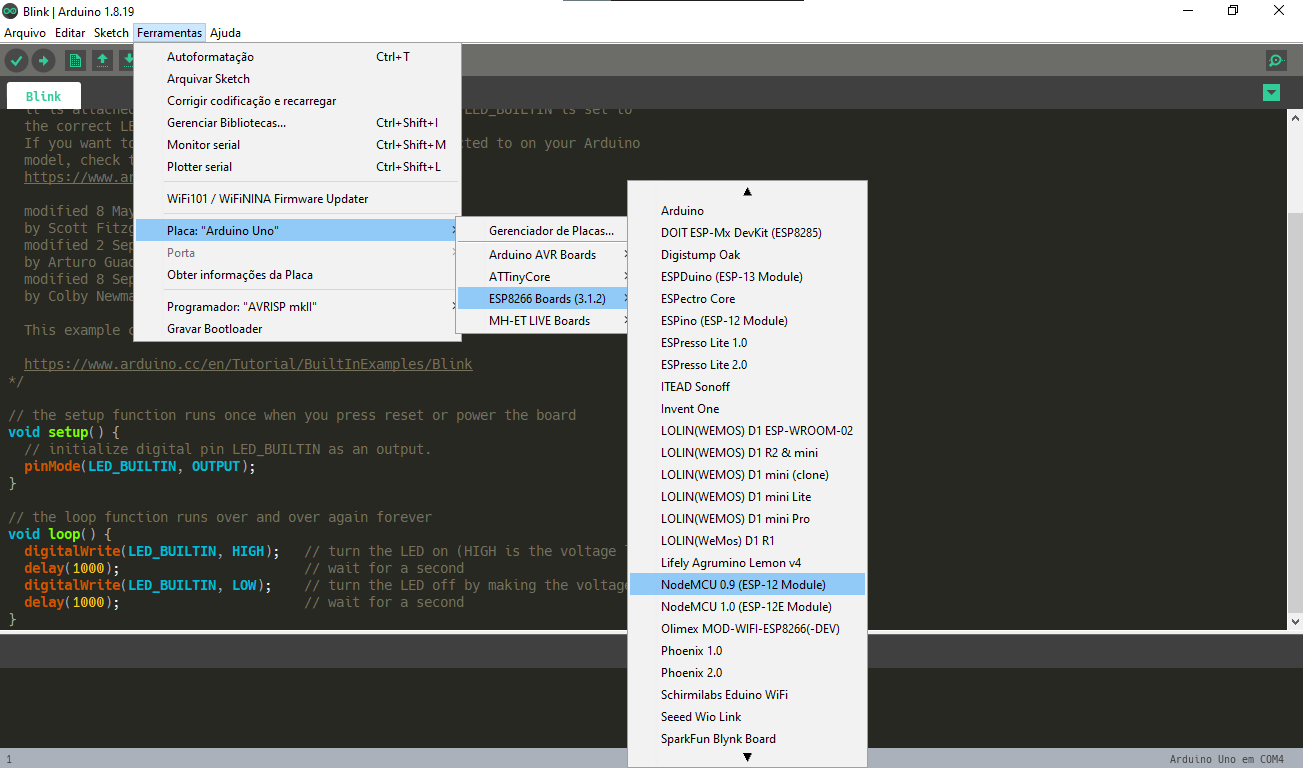Select ITEAD Sonoff board
Screen dimensions: 1303x768
pos(747,387)
